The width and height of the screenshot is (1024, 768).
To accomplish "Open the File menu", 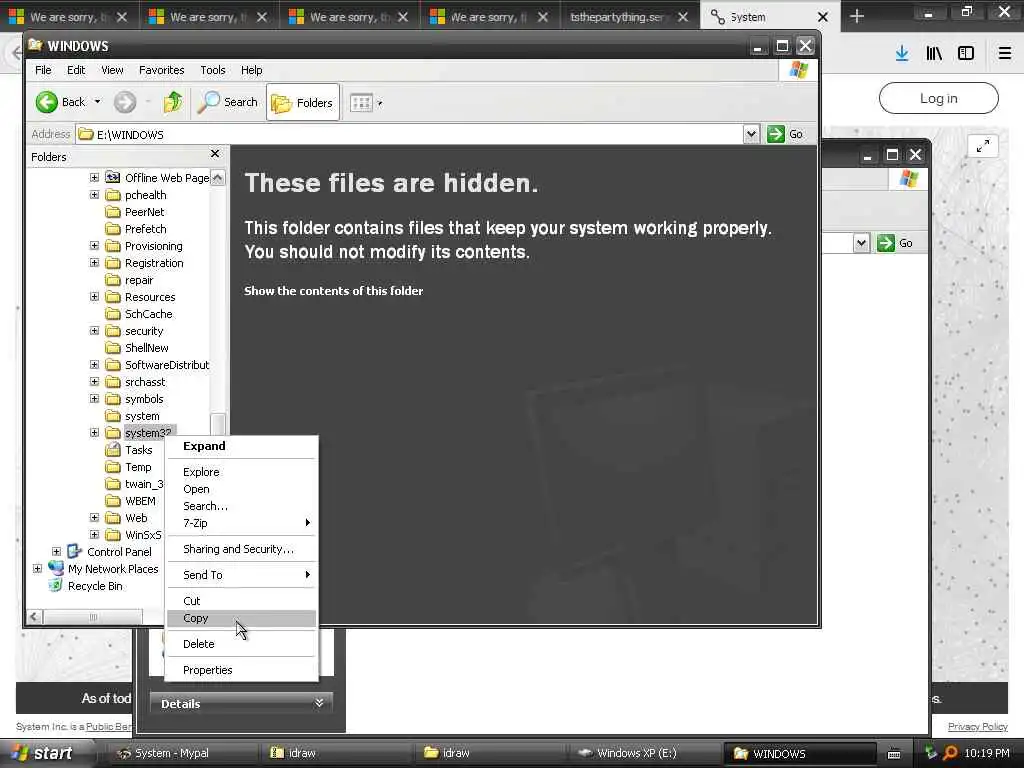I will [x=43, y=70].
